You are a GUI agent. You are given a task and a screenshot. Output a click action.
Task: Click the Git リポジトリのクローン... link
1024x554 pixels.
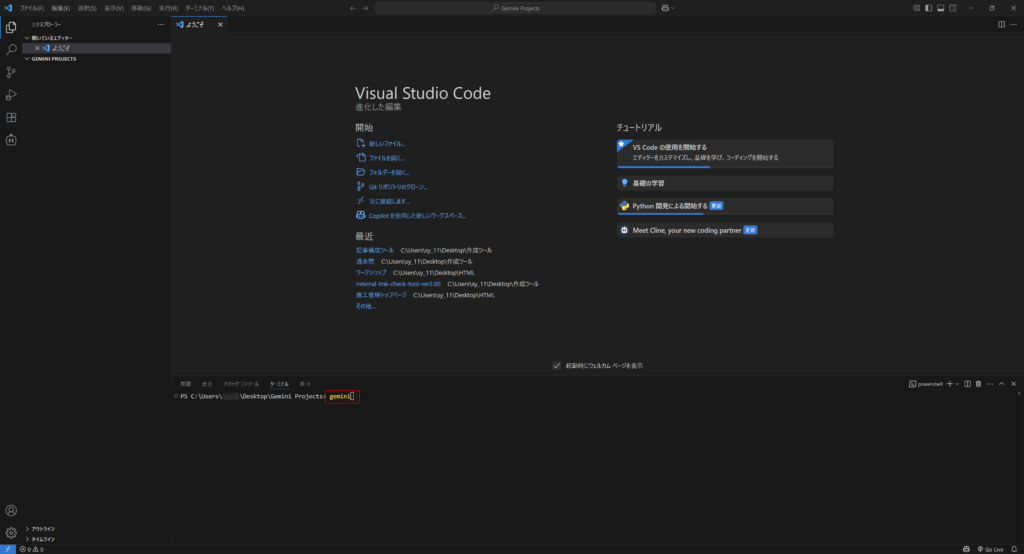tap(397, 186)
